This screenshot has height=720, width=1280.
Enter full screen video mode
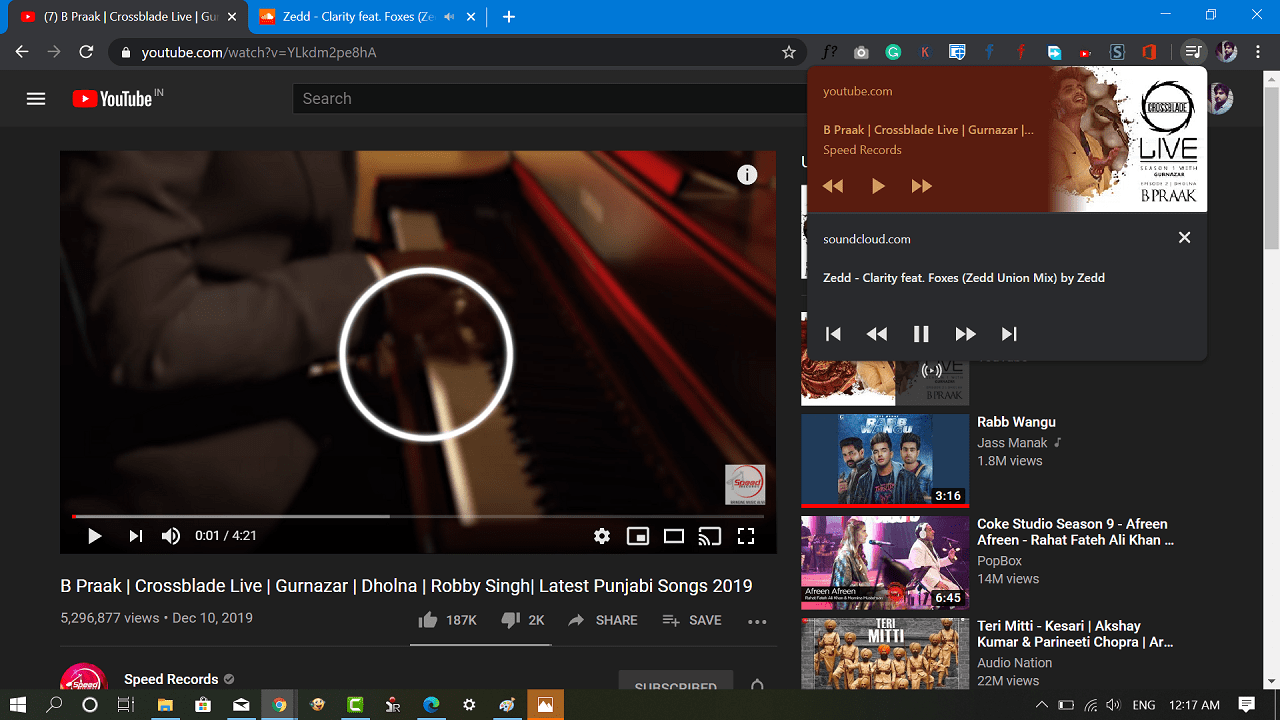pos(746,536)
